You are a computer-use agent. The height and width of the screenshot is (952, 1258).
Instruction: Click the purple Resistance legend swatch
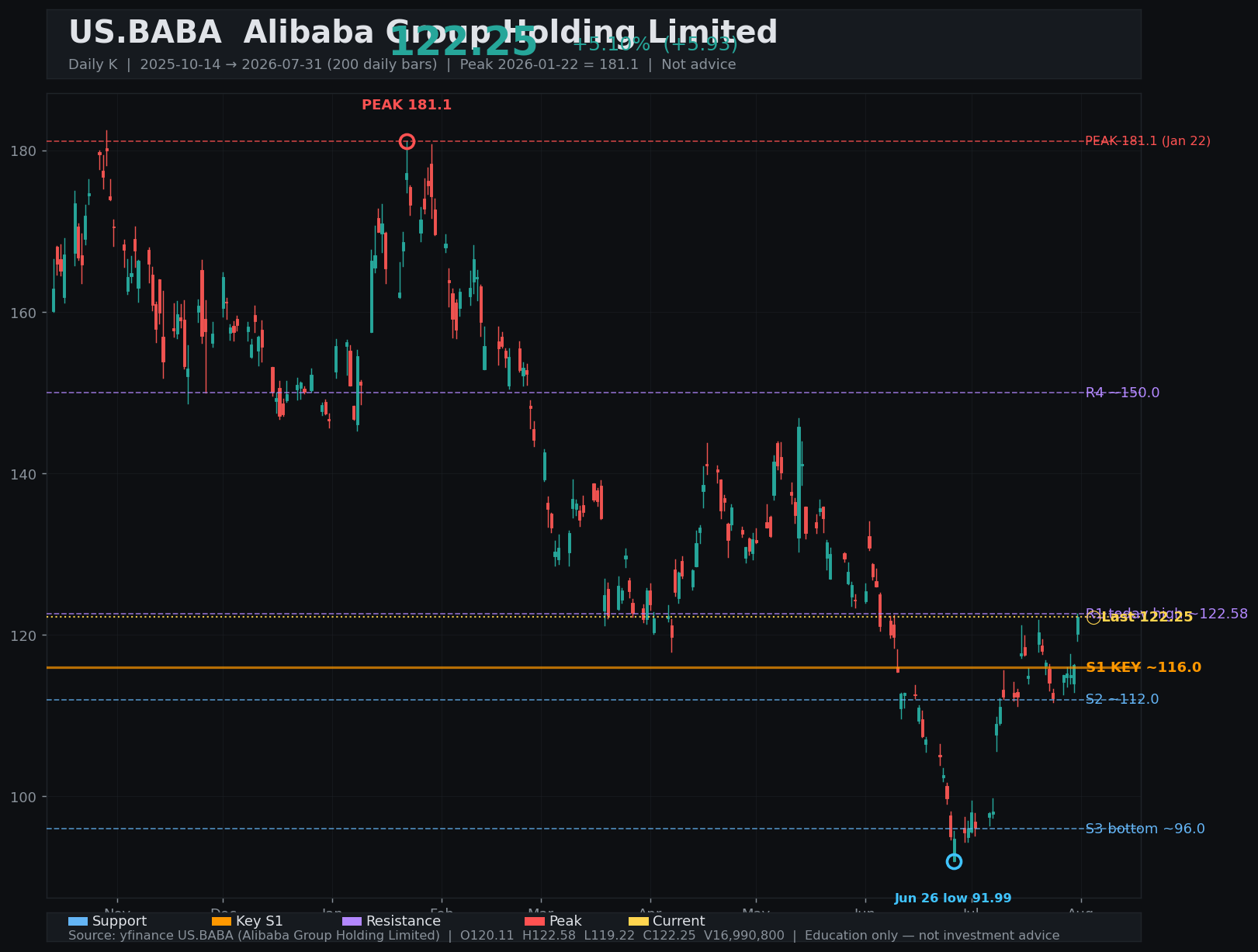(352, 921)
